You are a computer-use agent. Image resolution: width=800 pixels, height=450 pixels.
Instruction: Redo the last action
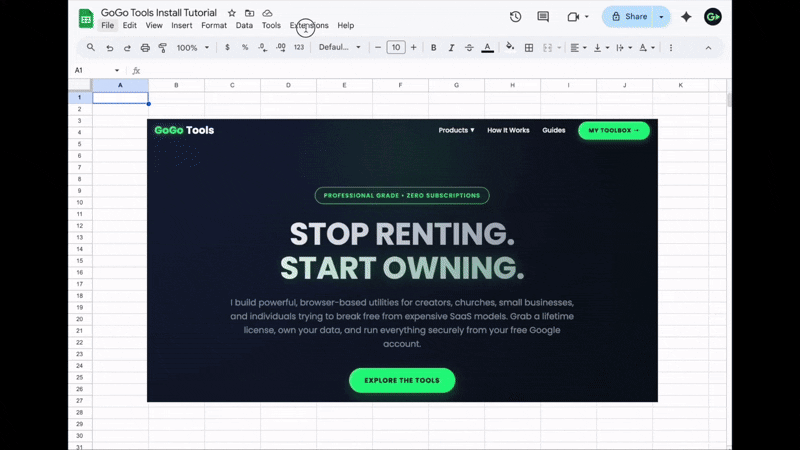(127, 47)
